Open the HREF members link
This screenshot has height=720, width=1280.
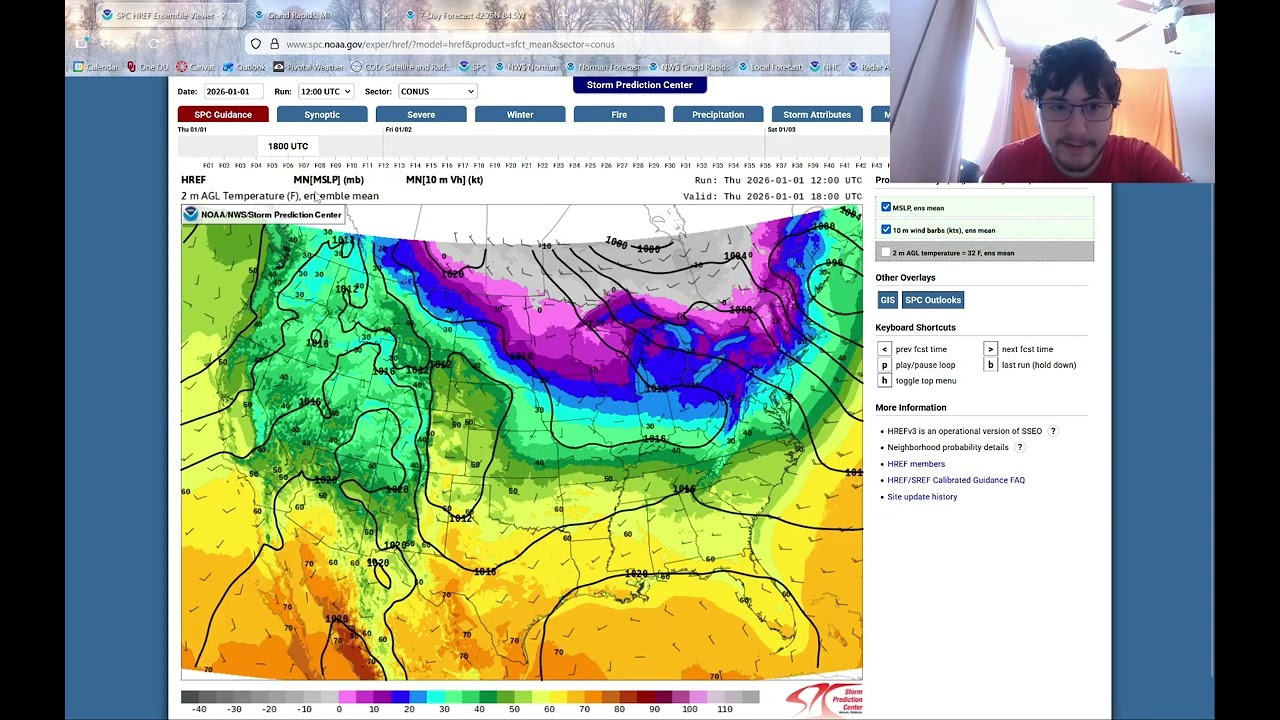coord(916,464)
